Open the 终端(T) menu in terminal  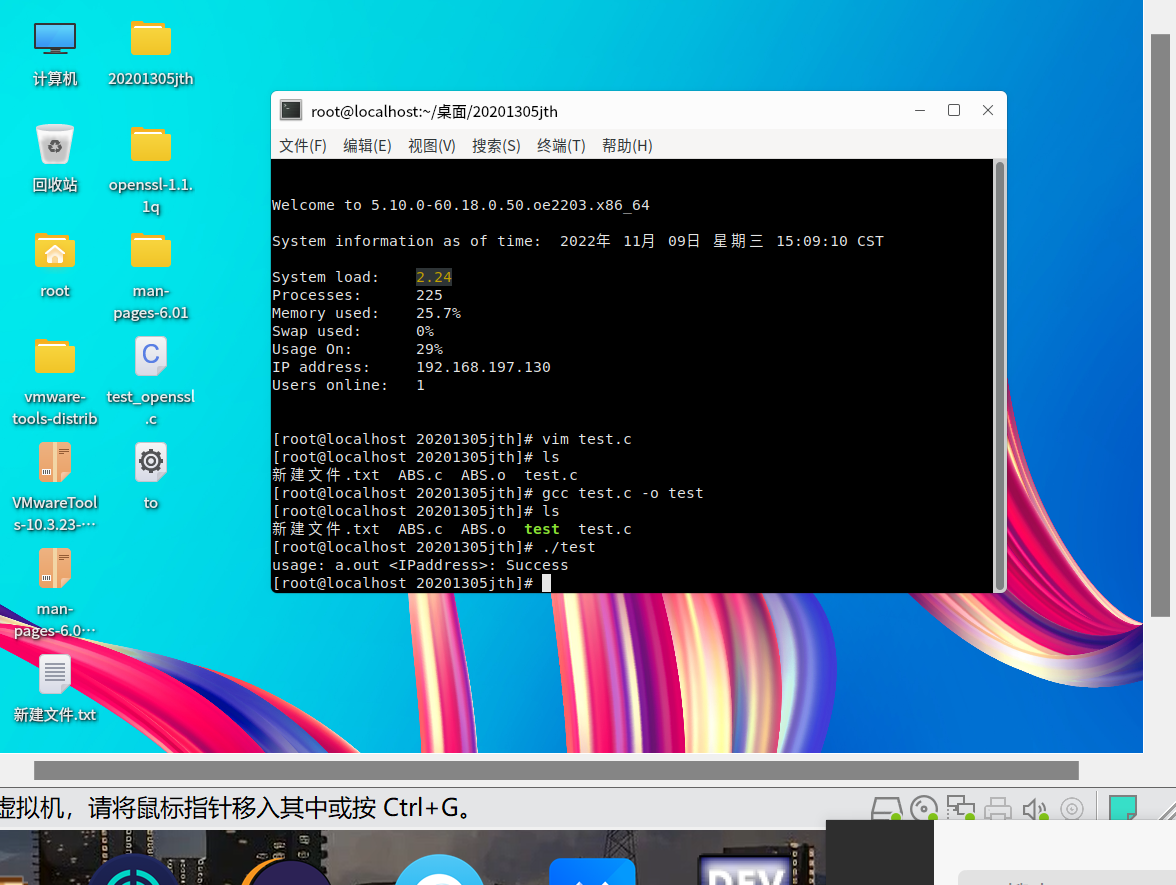(x=561, y=146)
